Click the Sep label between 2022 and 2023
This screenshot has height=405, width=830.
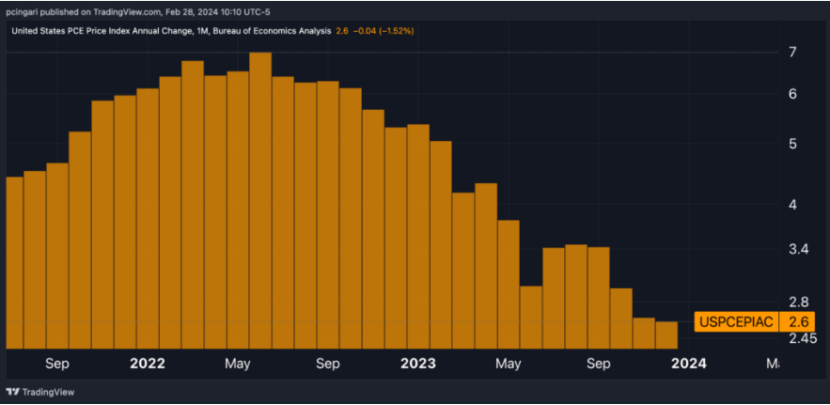327,363
